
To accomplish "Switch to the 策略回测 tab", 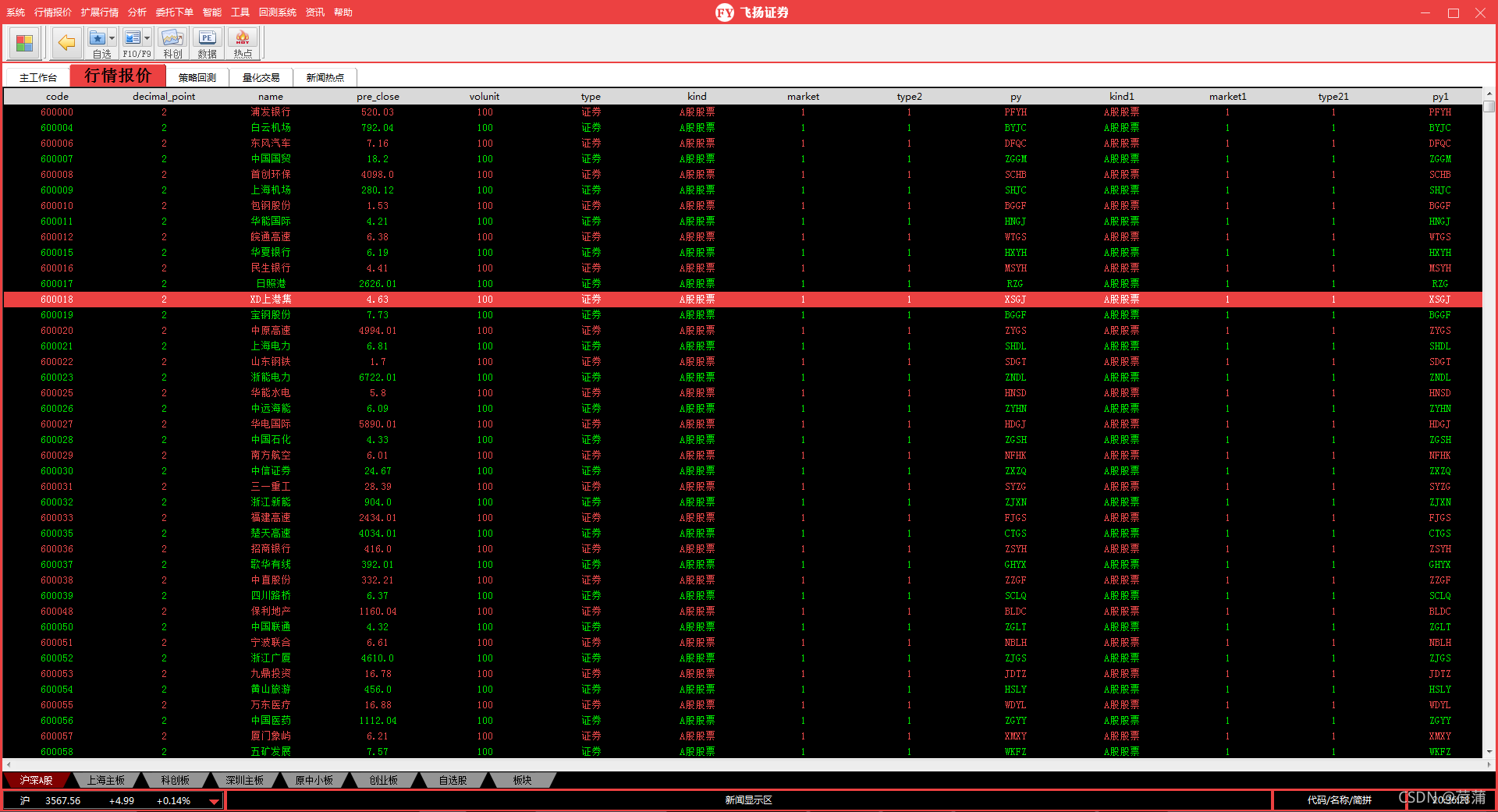I will tap(197, 77).
